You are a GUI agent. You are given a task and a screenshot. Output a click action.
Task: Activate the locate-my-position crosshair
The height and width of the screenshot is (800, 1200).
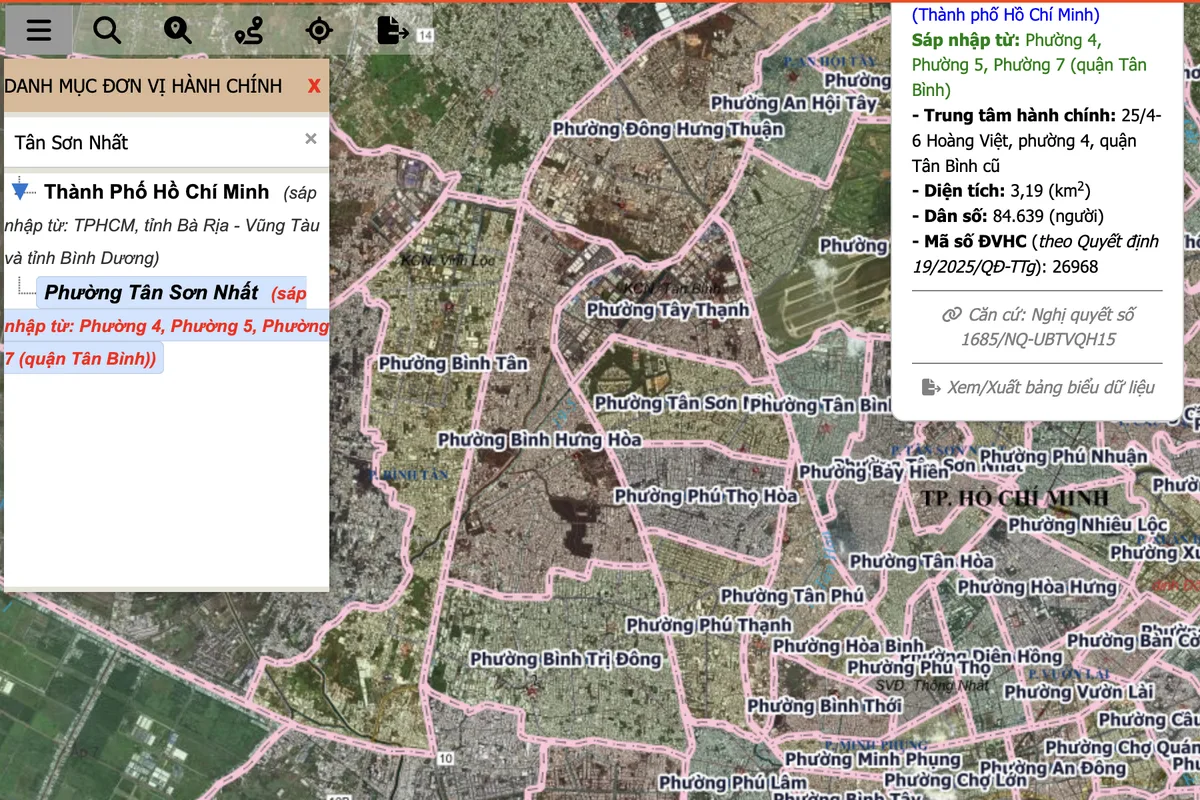(x=319, y=30)
